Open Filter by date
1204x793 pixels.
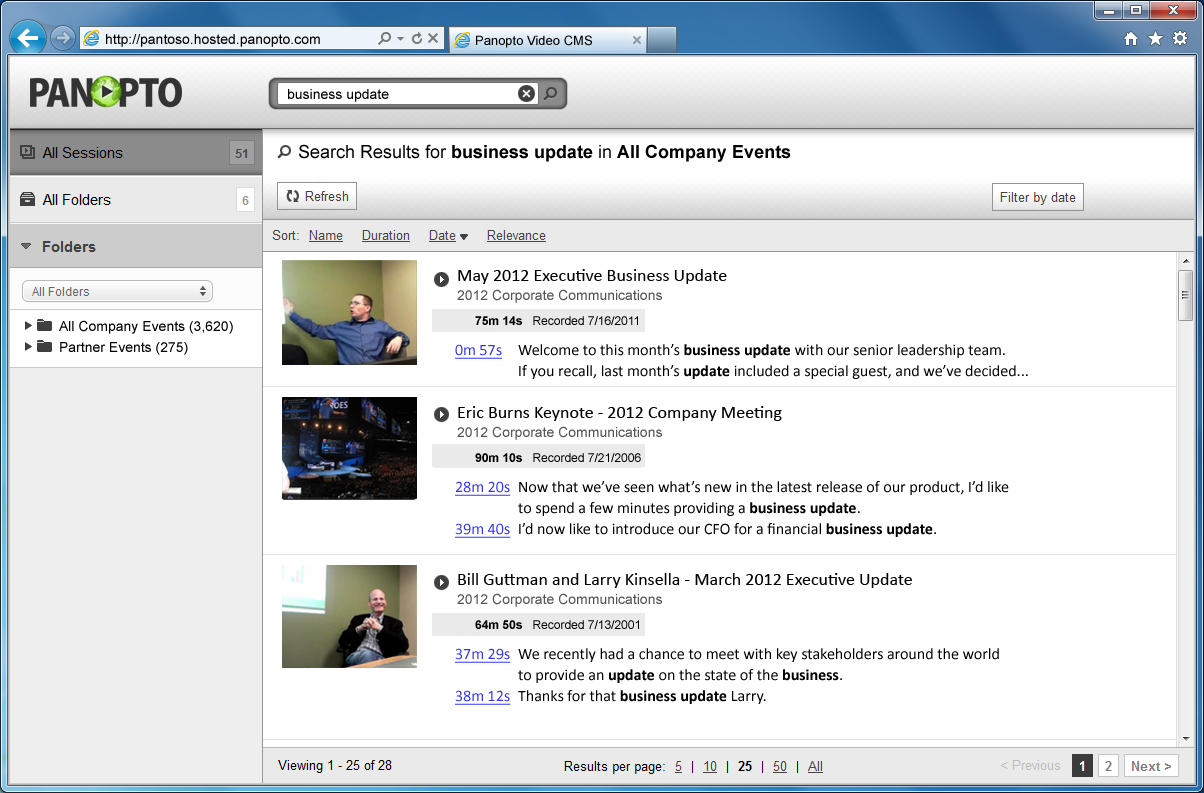click(1037, 197)
